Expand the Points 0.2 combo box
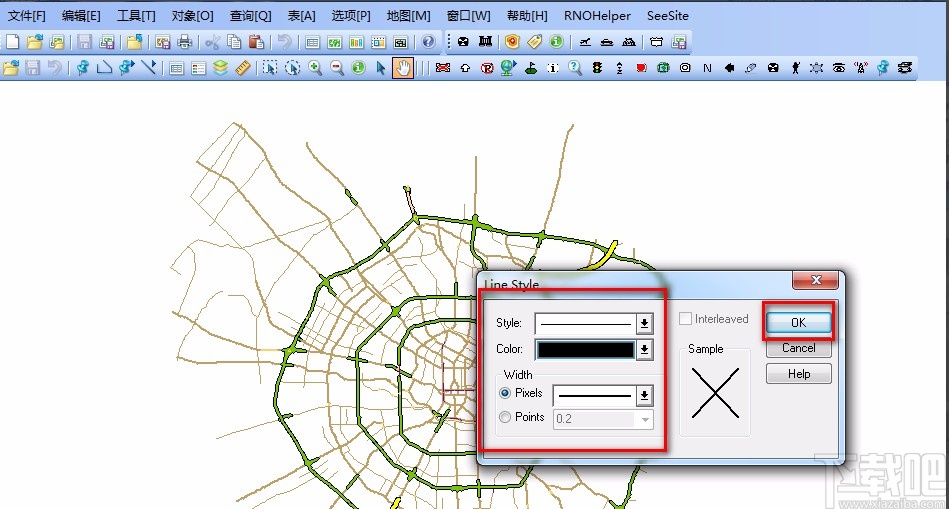Viewport: 949px width, 509px height. (x=645, y=419)
